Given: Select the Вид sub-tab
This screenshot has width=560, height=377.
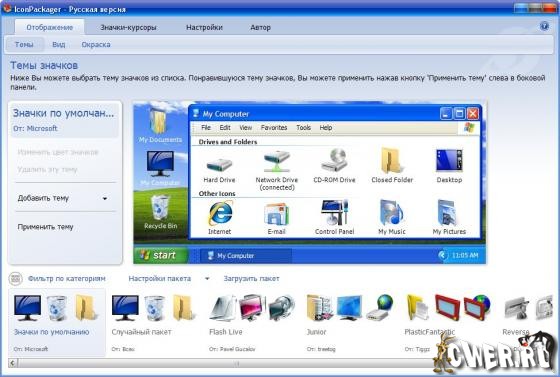Looking at the screenshot, I should pos(59,45).
